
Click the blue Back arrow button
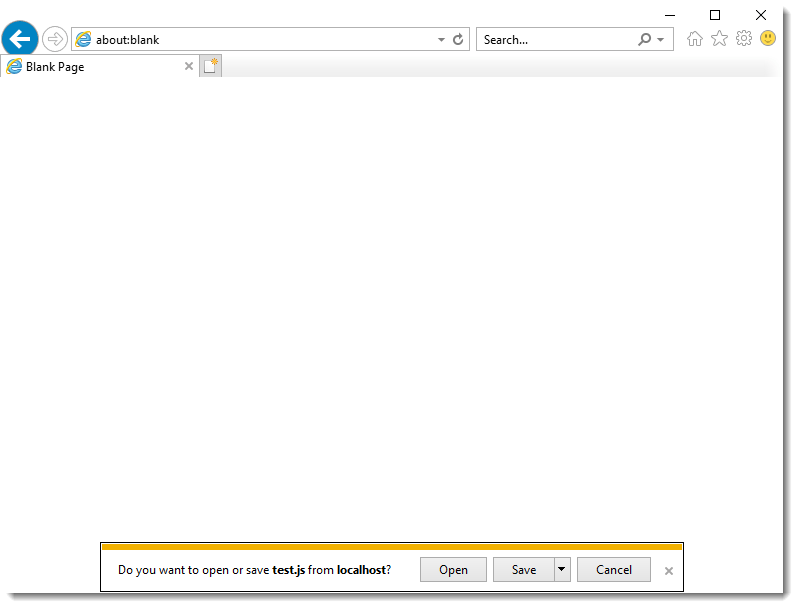pos(20,39)
